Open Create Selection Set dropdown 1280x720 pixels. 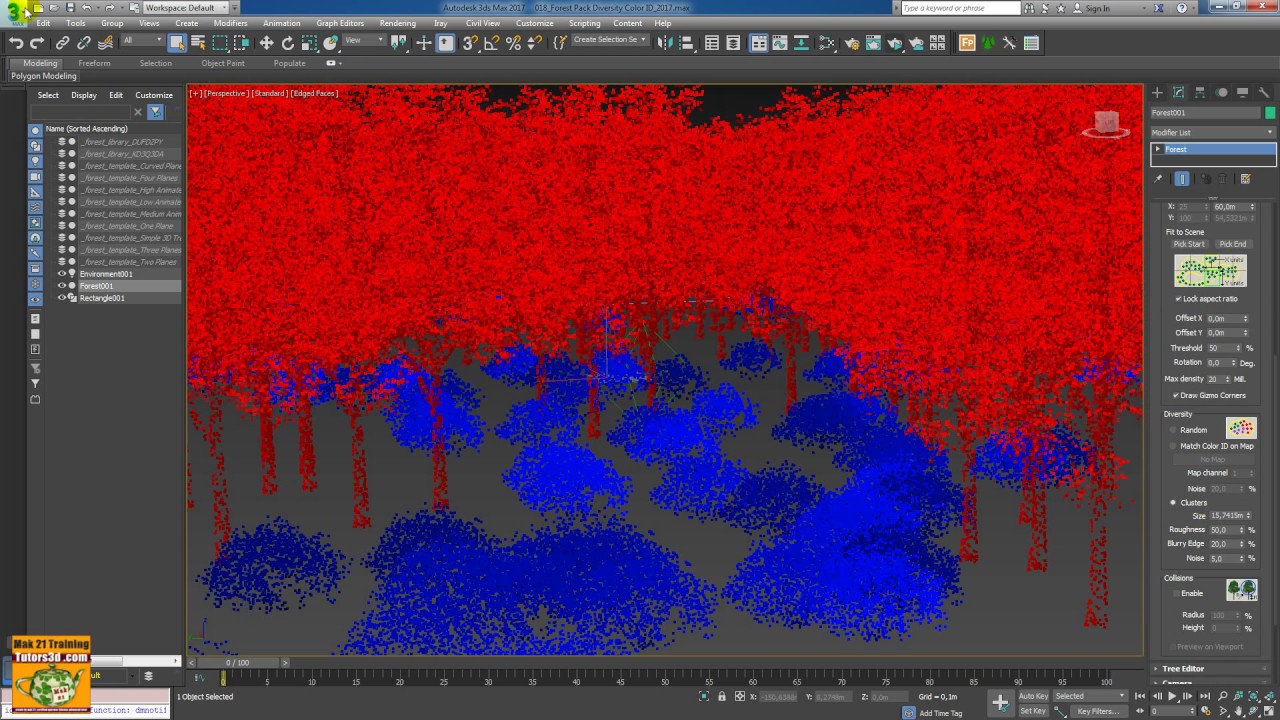[x=609, y=40]
